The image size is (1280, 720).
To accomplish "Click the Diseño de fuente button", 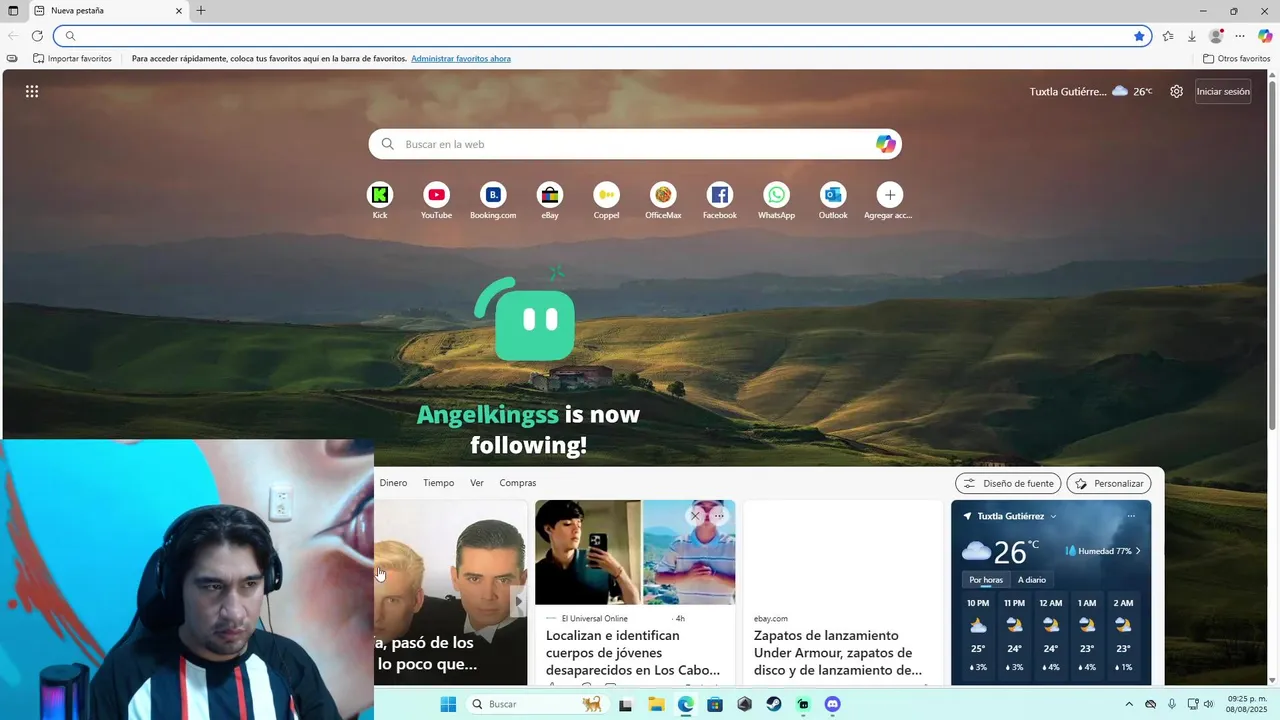I will [x=1008, y=483].
